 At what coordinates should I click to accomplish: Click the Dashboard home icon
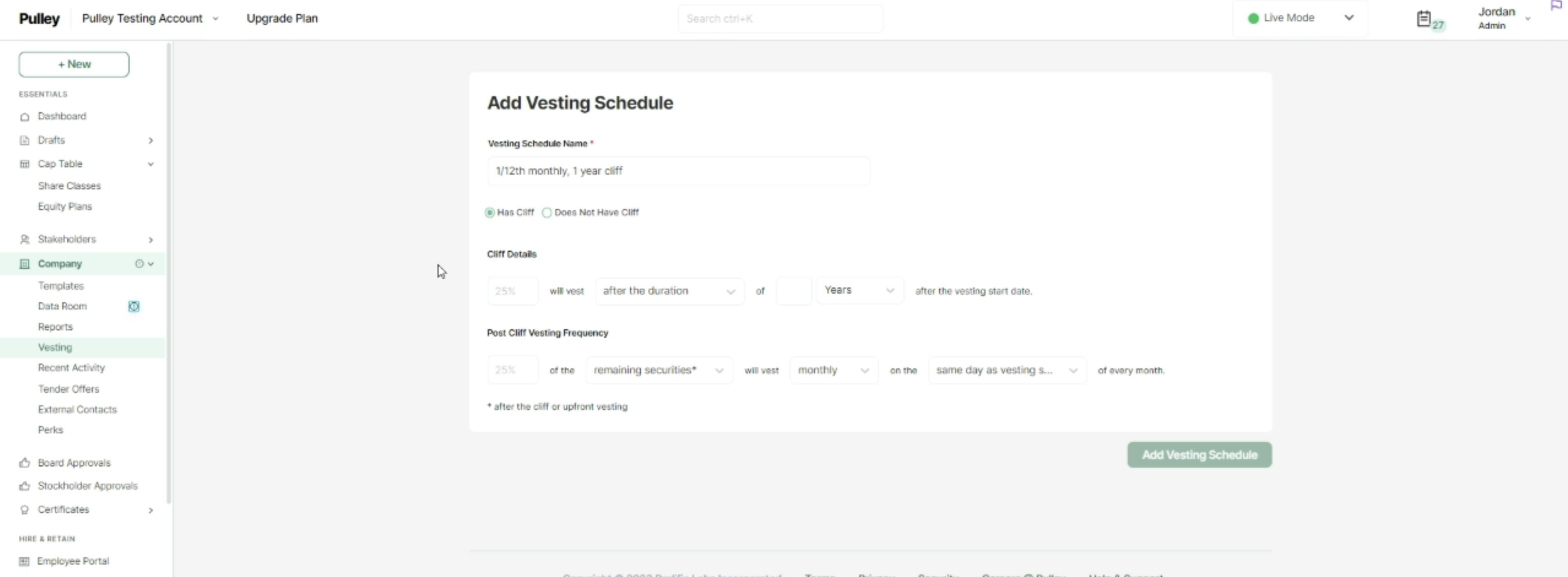[x=24, y=117]
